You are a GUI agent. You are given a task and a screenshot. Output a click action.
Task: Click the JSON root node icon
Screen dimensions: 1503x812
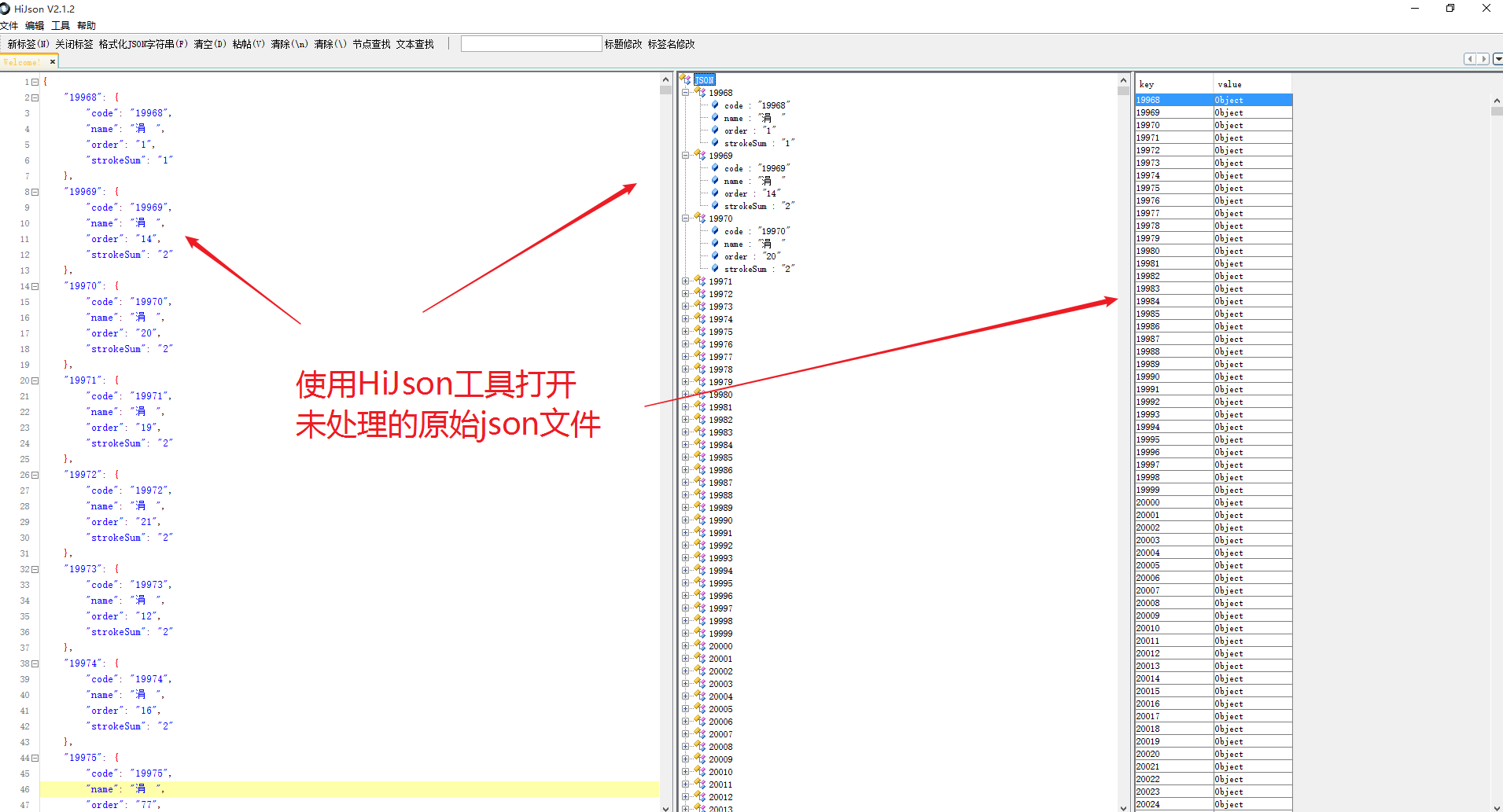coord(685,79)
